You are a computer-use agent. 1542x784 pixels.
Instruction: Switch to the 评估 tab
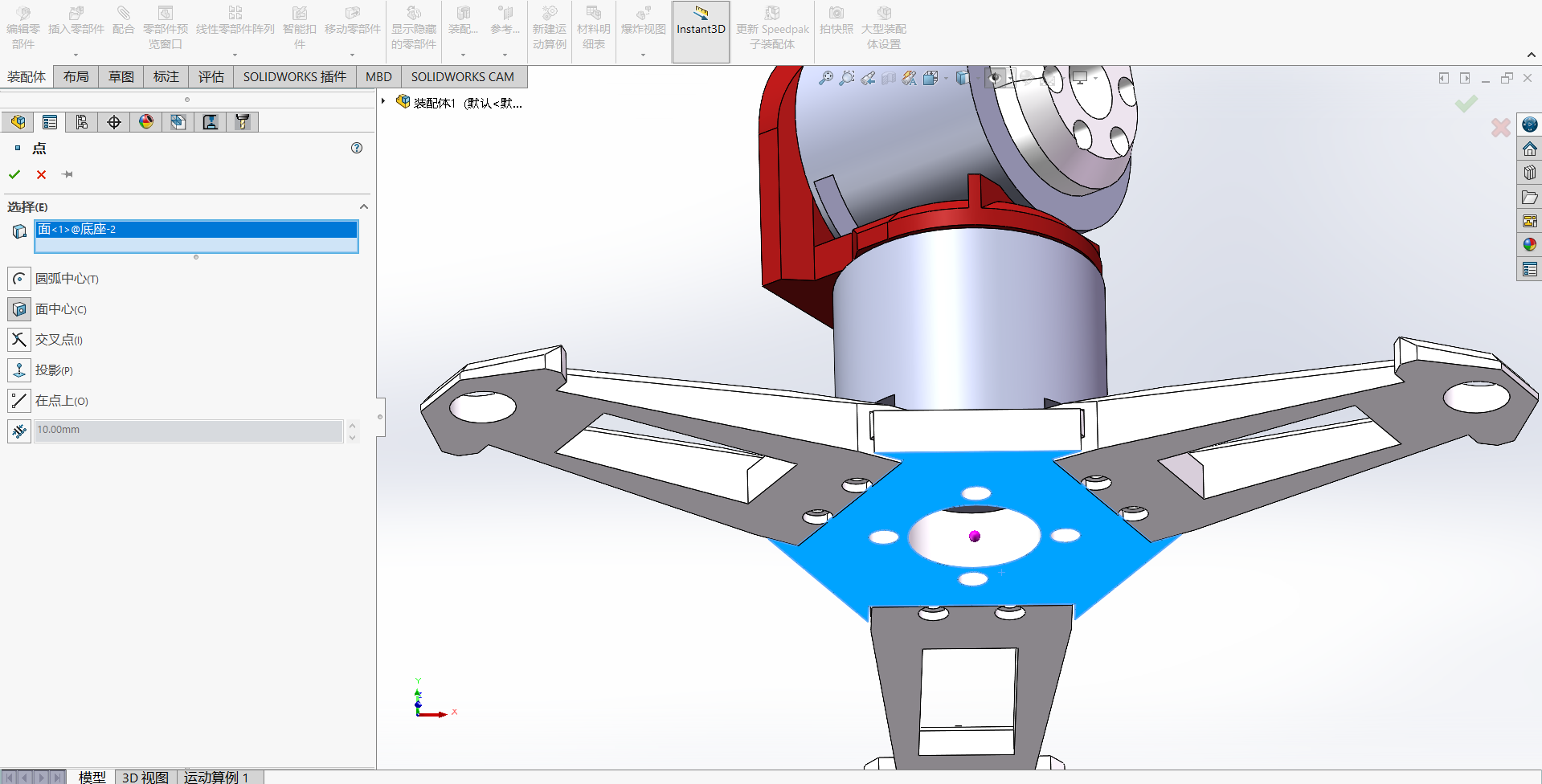[x=211, y=77]
